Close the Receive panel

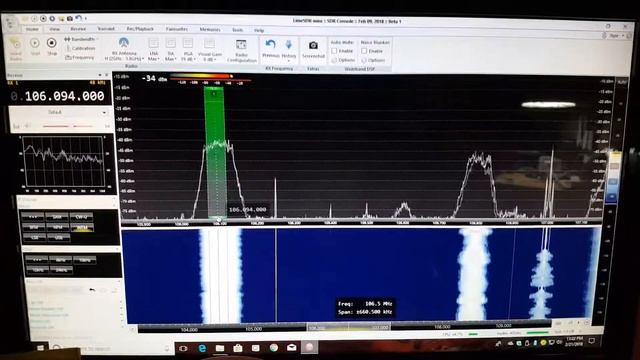(x=107, y=75)
